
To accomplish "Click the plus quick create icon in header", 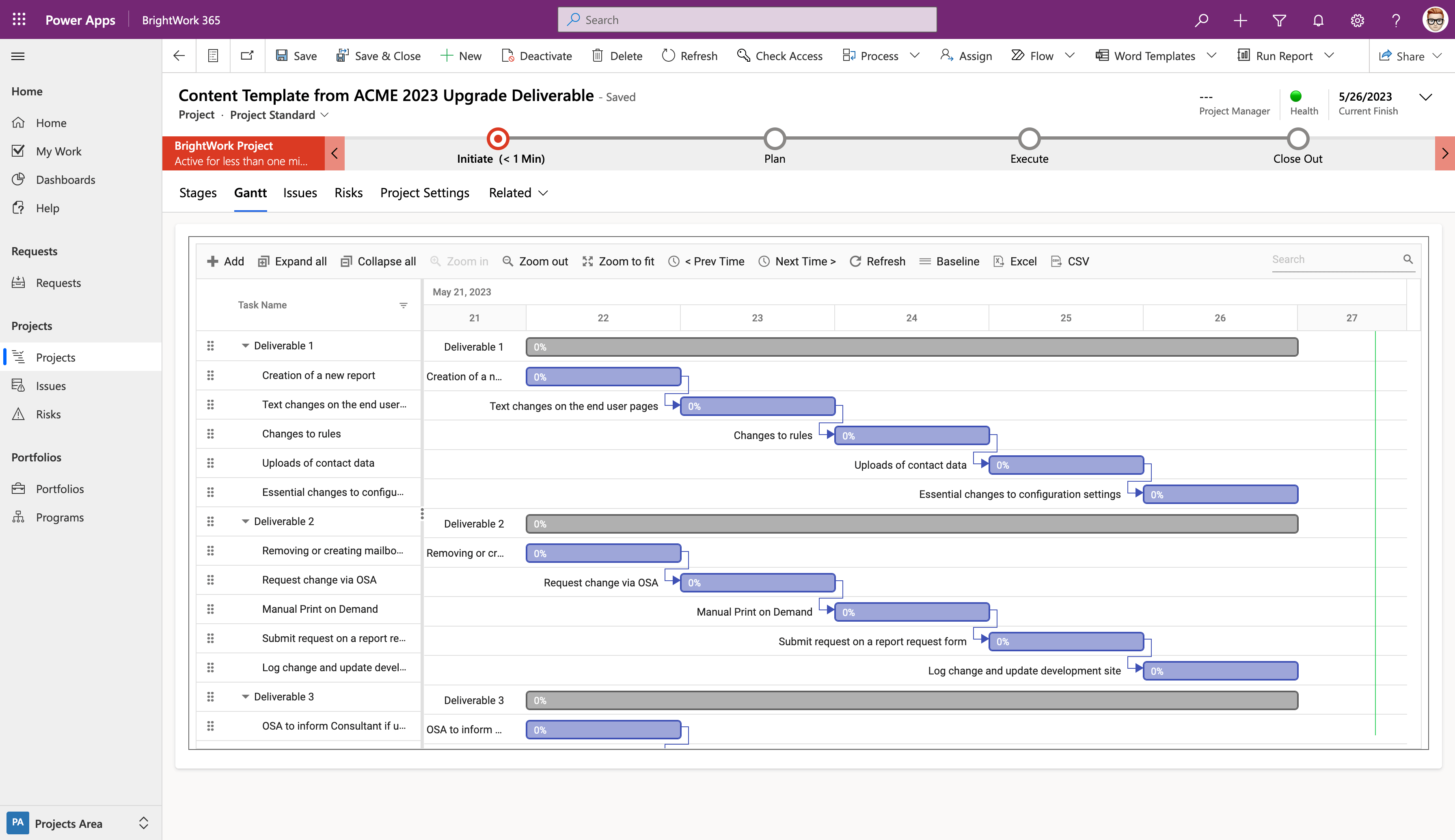I will point(1240,20).
